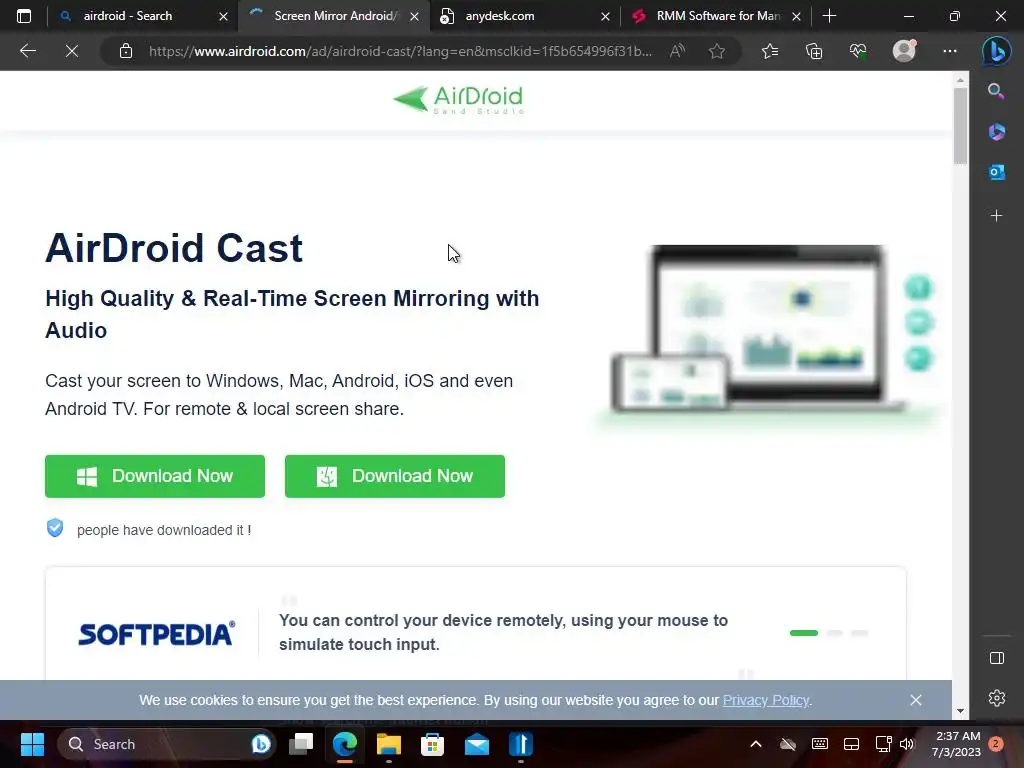Open Microsoft Edge from the taskbar
This screenshot has width=1024, height=768.
[345, 744]
